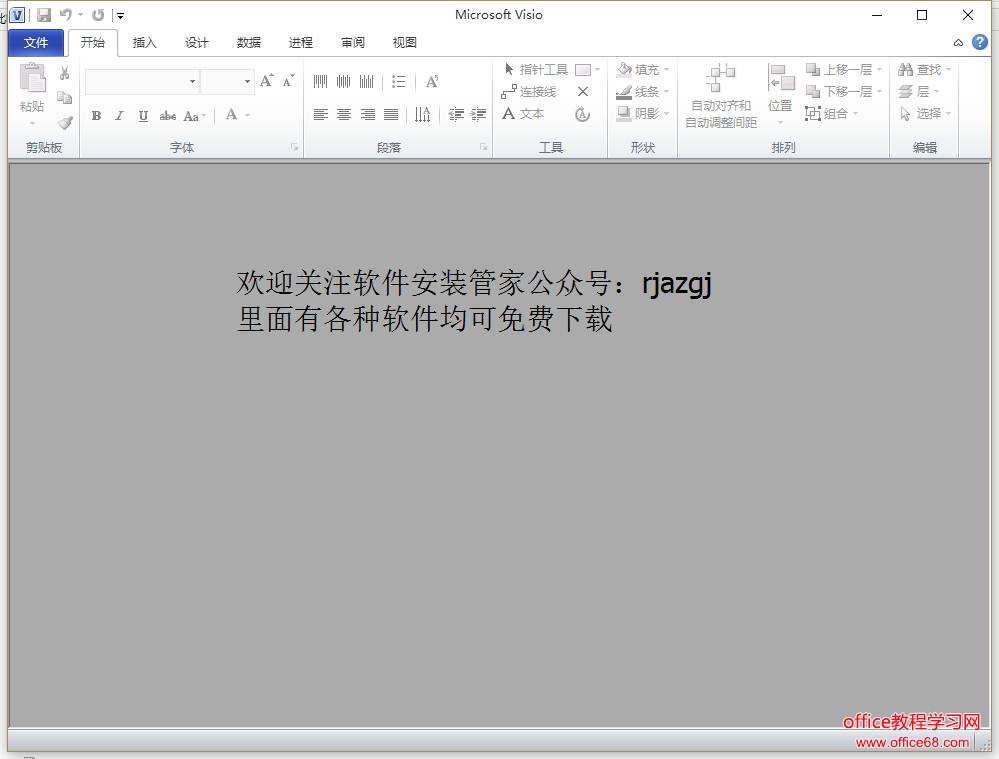
Task: Open the 阴影 shadow menu
Action: point(643,113)
